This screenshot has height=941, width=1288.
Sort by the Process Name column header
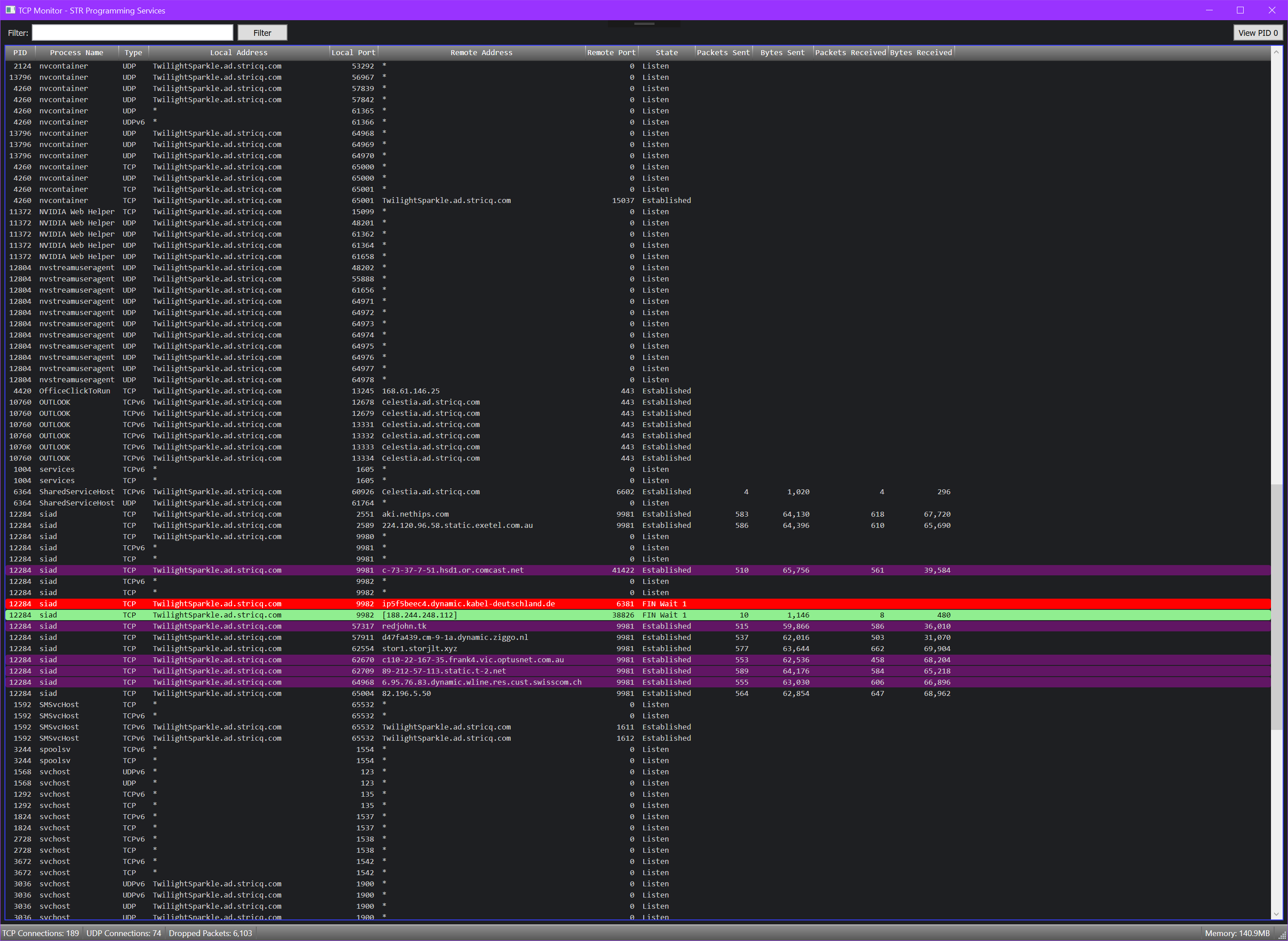76,52
